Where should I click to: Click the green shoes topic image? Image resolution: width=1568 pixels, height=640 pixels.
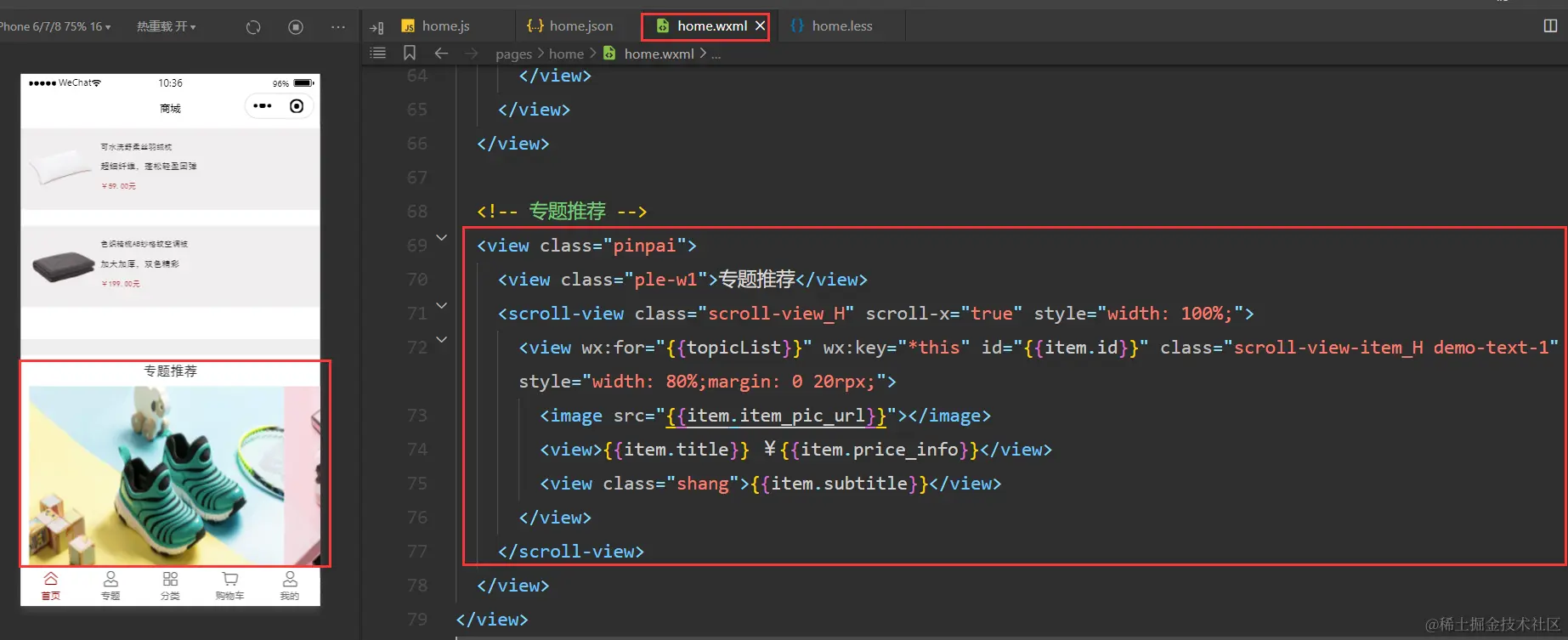(156, 475)
